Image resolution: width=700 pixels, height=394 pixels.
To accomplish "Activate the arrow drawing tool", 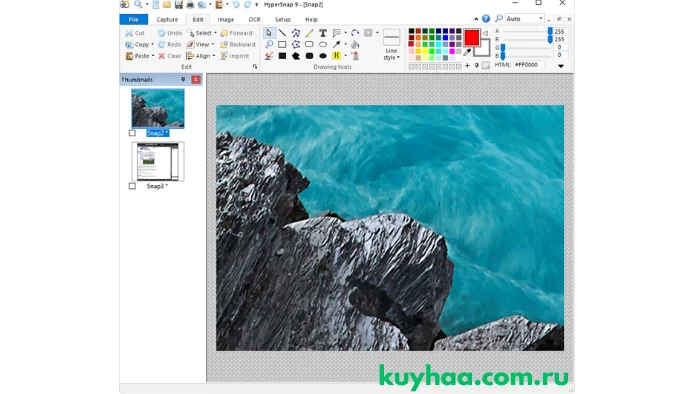I will pos(336,45).
